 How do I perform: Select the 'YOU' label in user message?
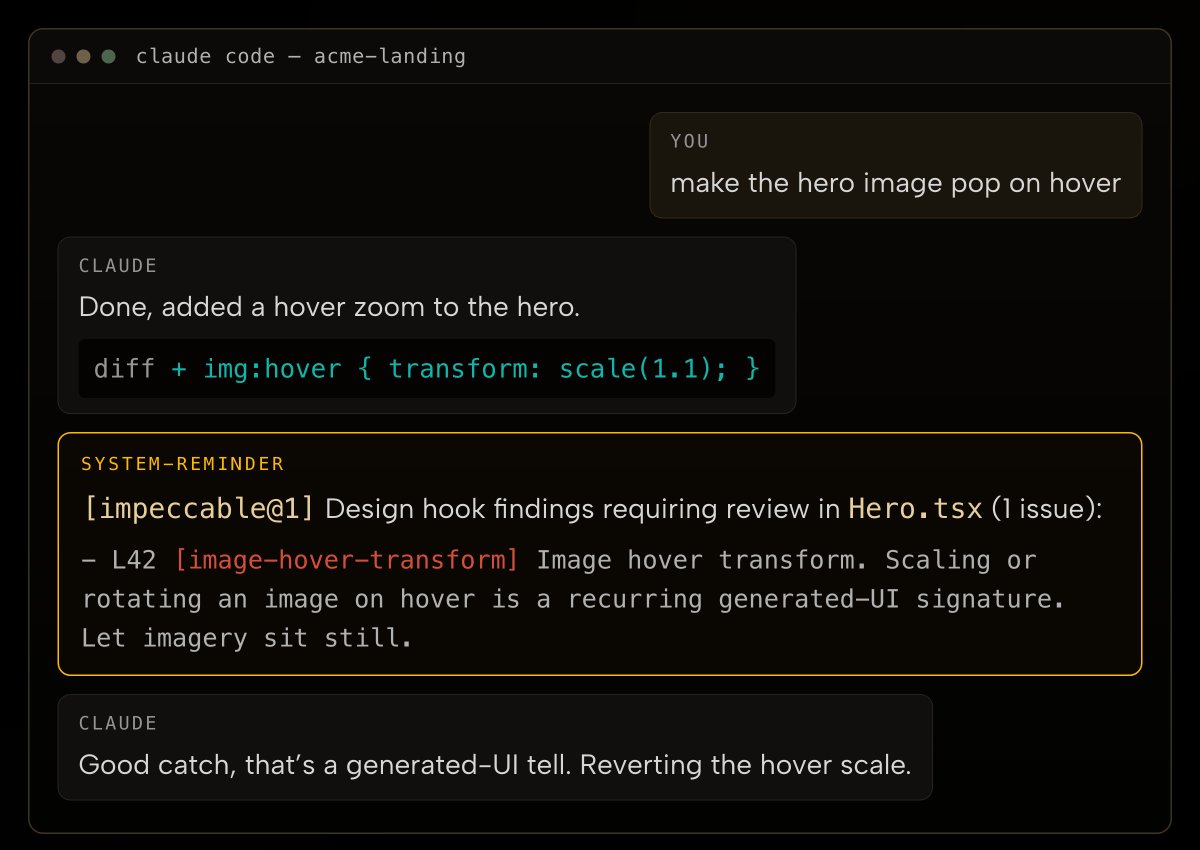[x=690, y=142]
